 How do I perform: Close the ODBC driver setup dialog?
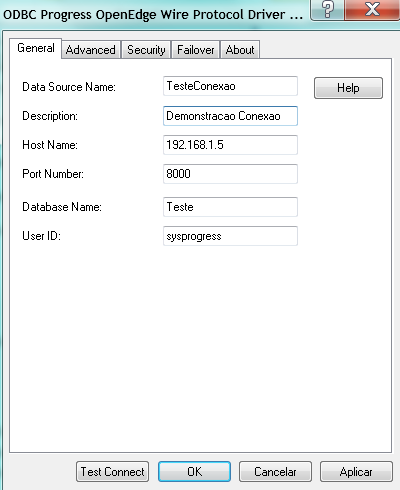click(x=372, y=9)
